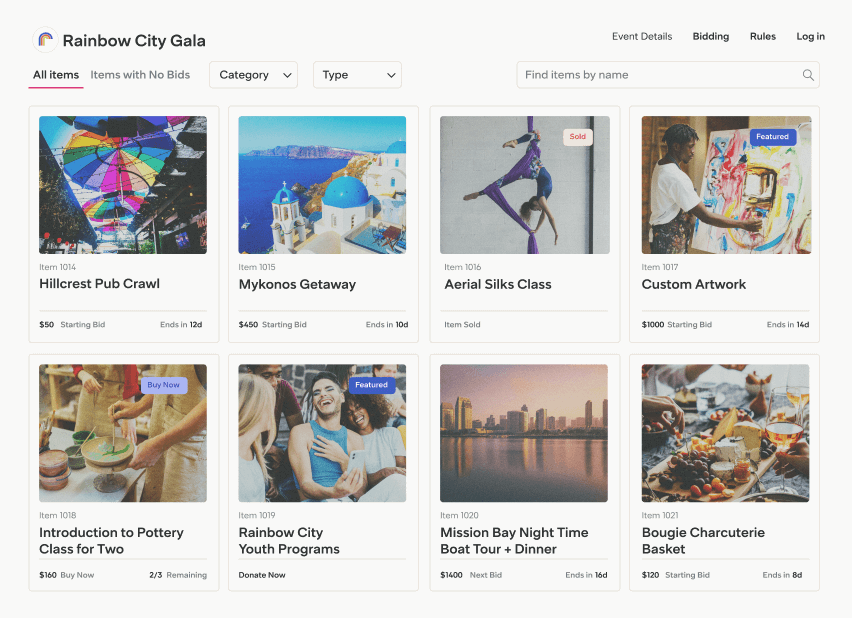
Task: Click the Item 1014 label
Action: [x=58, y=267]
